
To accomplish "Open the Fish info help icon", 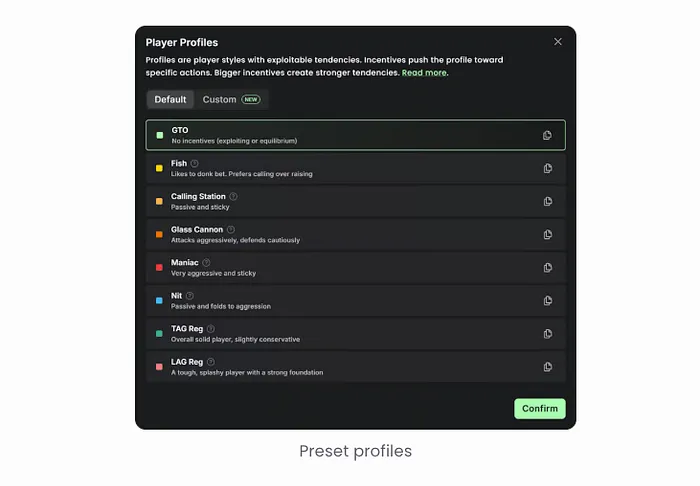I will 195,163.
